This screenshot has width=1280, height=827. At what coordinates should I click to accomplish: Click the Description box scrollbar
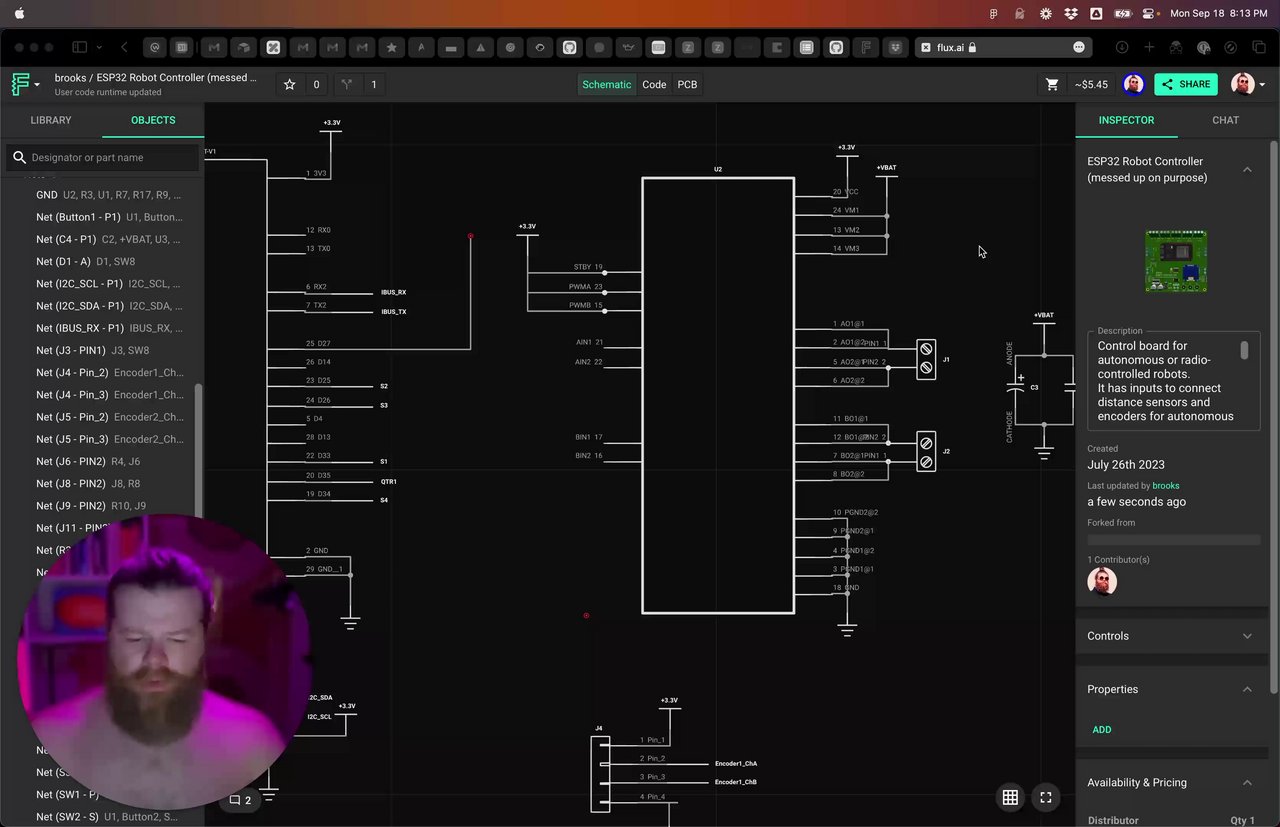(x=1245, y=350)
